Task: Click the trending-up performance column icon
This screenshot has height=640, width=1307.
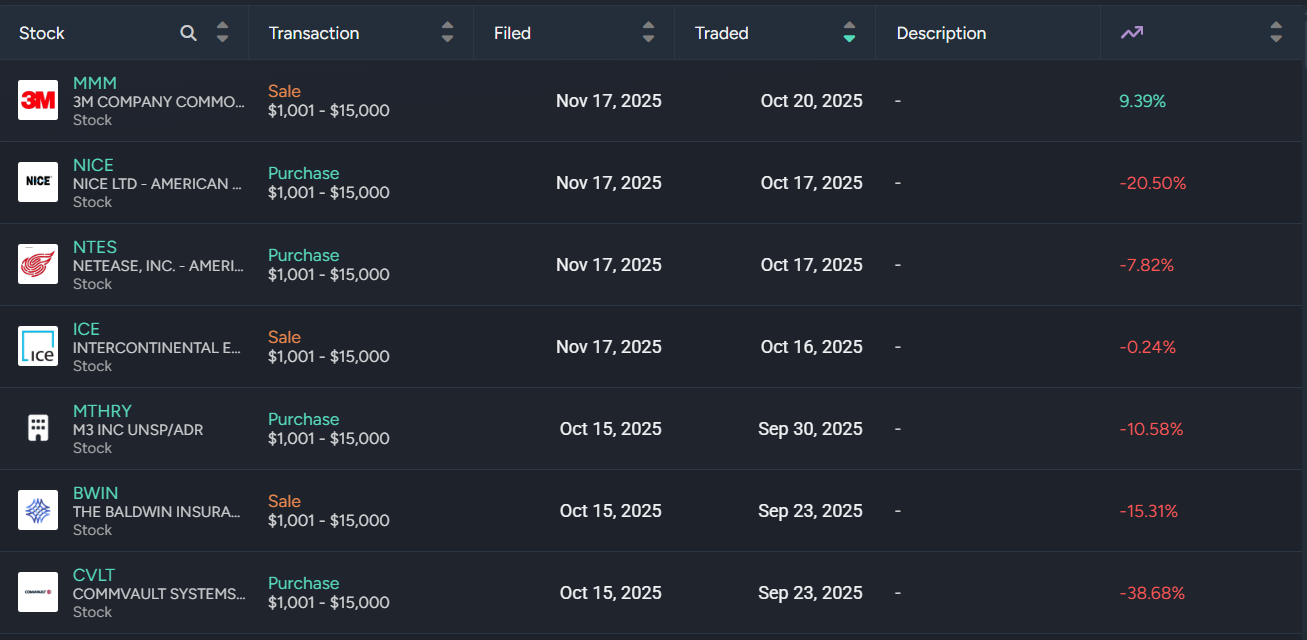Action: 1131,33
